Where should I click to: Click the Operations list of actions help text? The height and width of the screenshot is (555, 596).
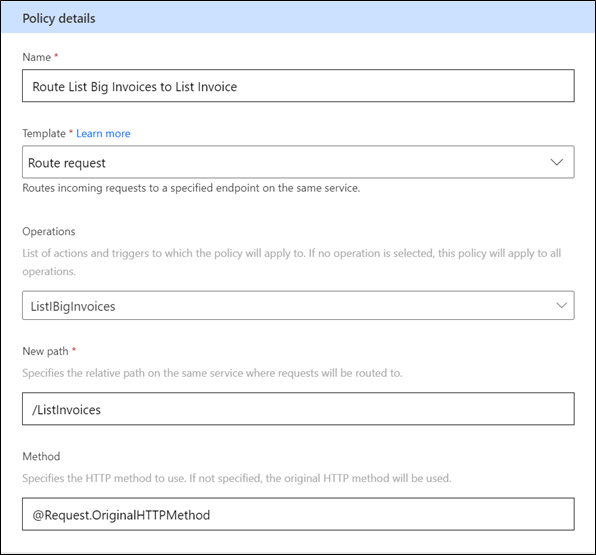292,262
